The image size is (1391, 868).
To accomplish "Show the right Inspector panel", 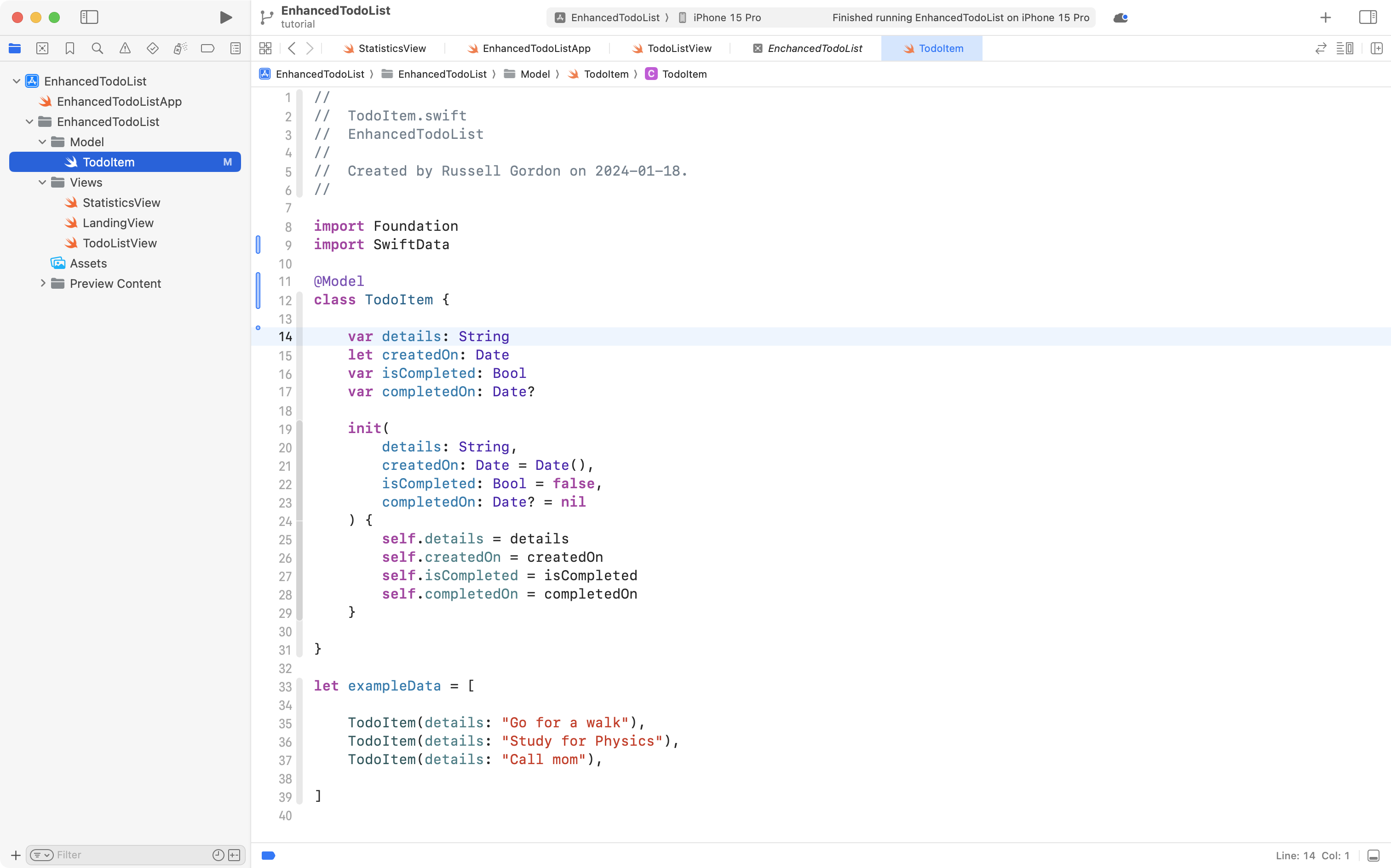I will (1368, 17).
